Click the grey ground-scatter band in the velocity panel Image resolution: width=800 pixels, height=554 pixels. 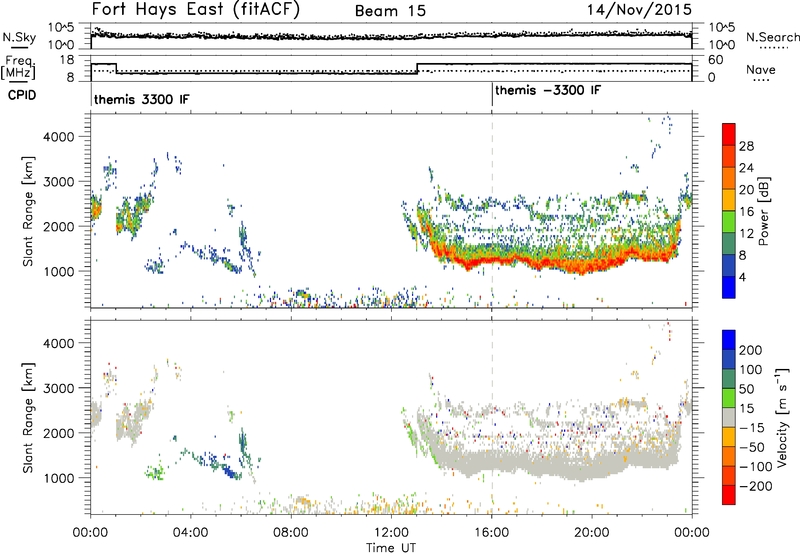tap(556, 464)
